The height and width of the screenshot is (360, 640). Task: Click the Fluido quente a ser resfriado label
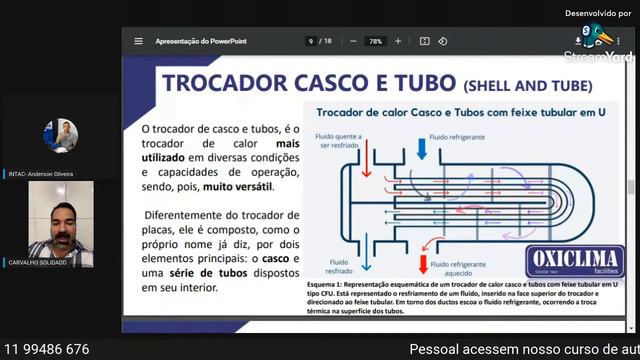(x=338, y=141)
